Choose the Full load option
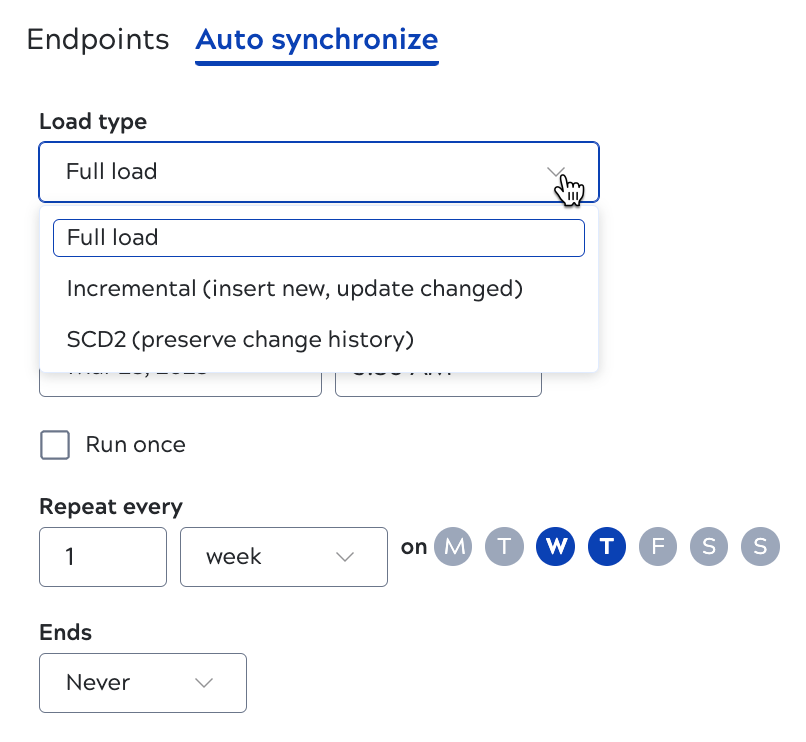 coord(318,238)
